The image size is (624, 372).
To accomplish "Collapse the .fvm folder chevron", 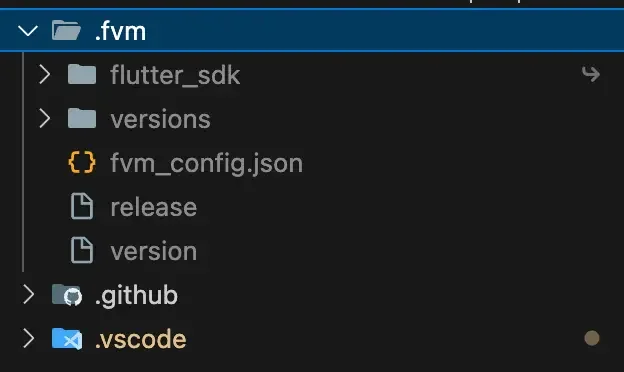I will [28, 31].
